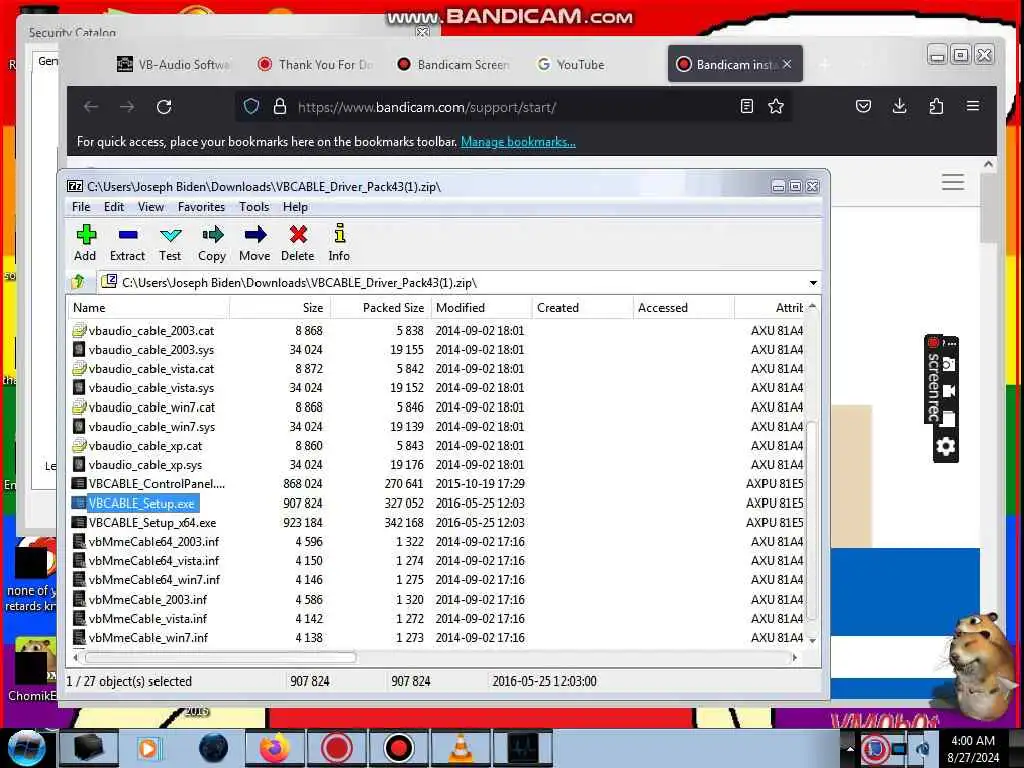Click the Manage bookmarks link
The image size is (1024, 768).
click(518, 142)
